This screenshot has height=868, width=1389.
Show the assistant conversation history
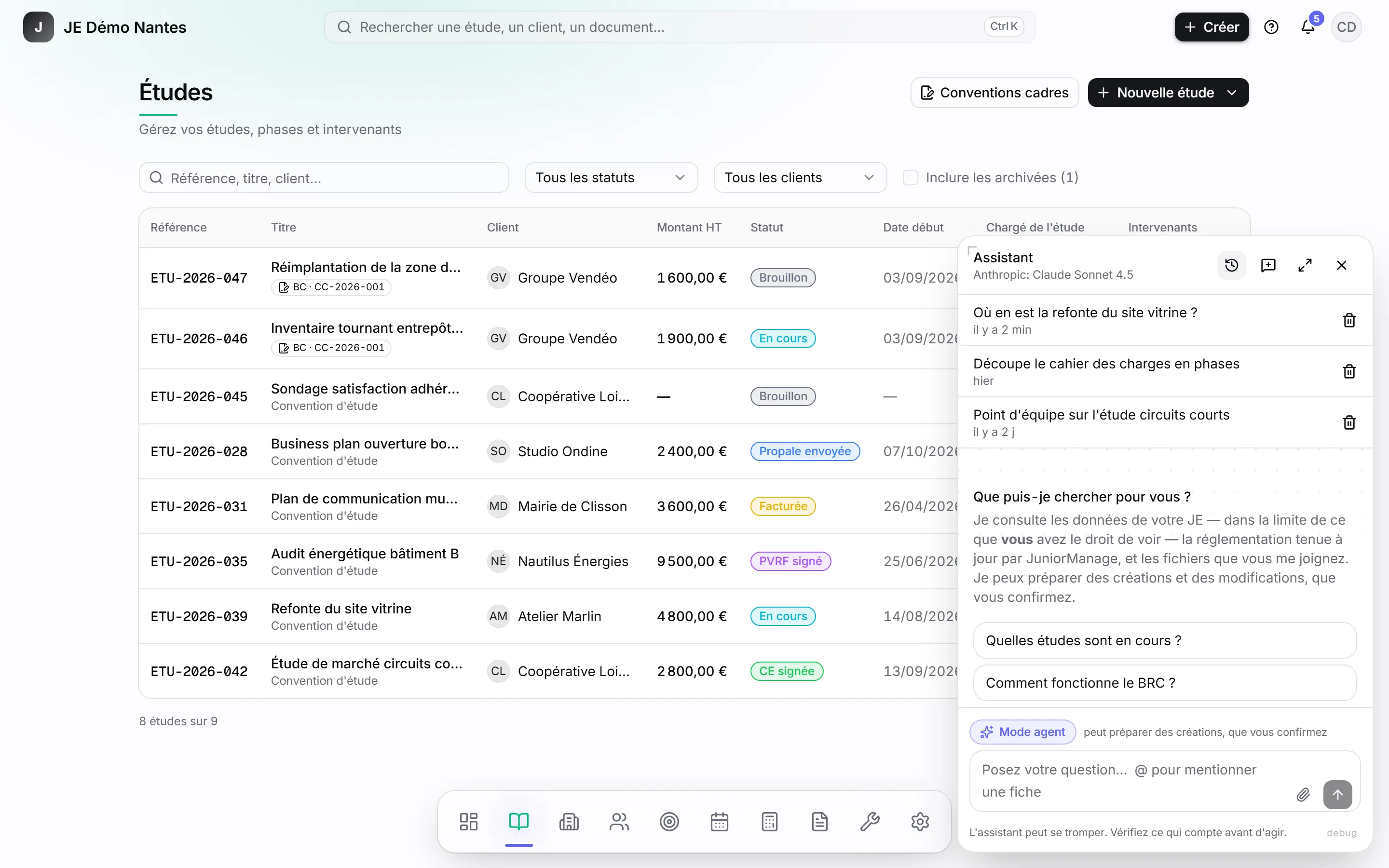1232,265
